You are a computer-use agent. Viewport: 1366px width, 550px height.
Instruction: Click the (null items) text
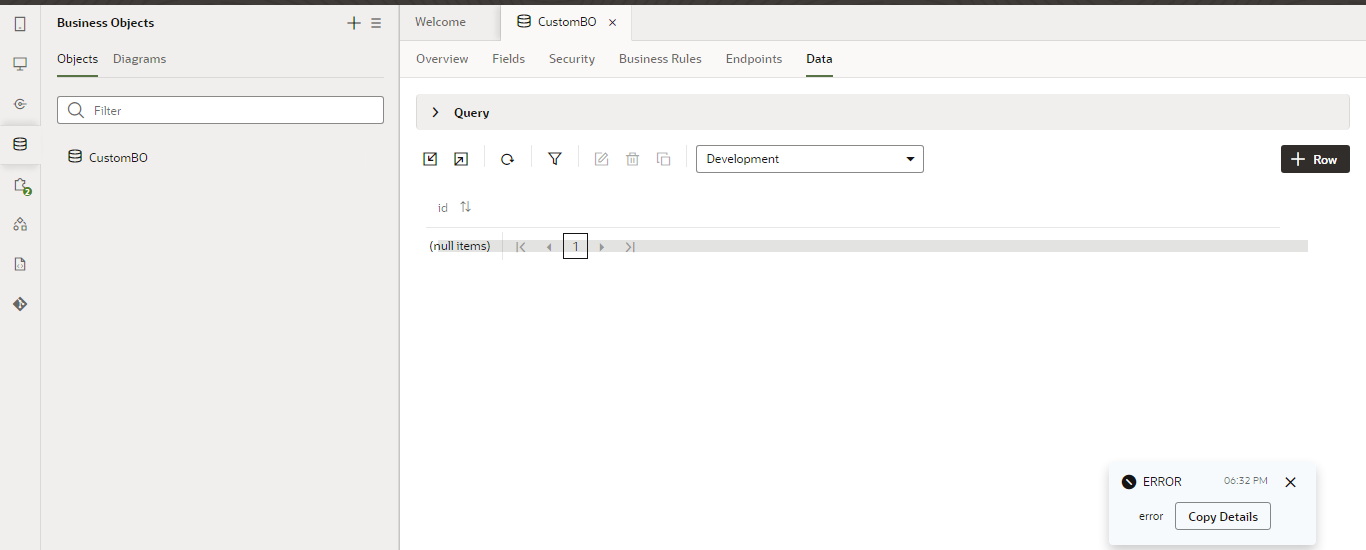[460, 246]
